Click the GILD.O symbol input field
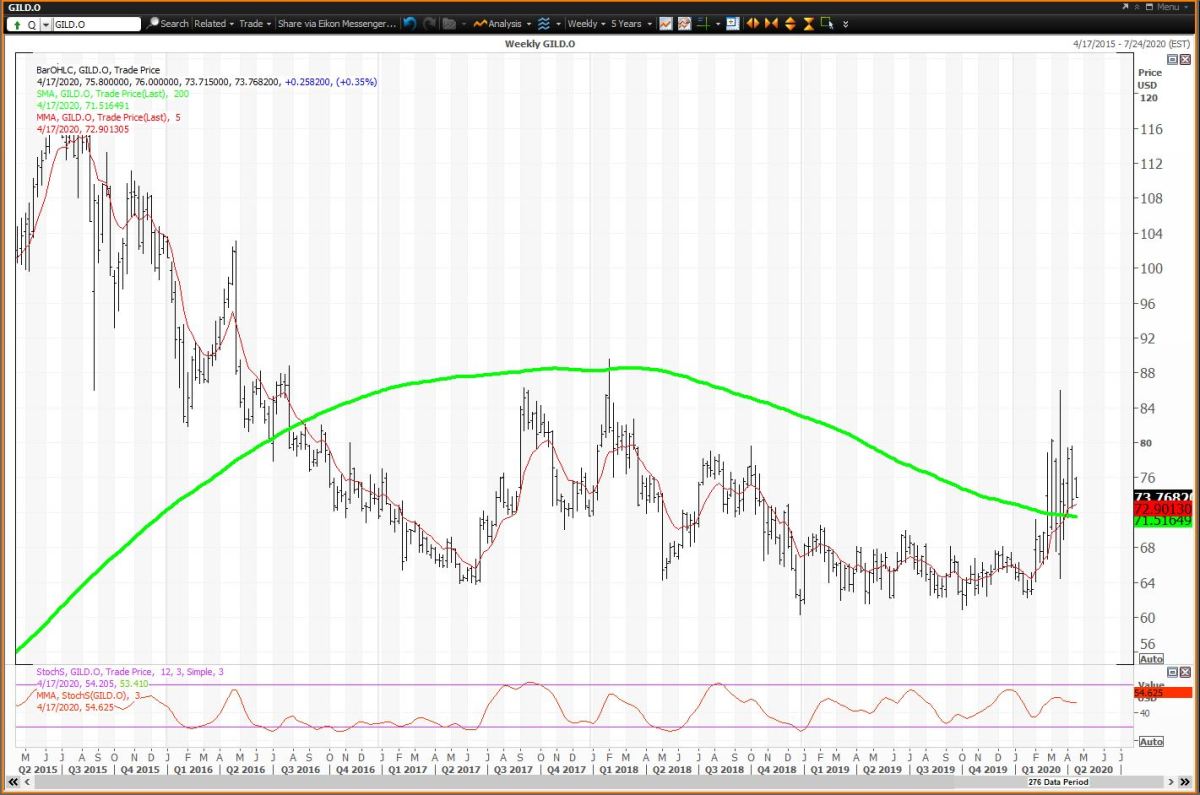 95,23
